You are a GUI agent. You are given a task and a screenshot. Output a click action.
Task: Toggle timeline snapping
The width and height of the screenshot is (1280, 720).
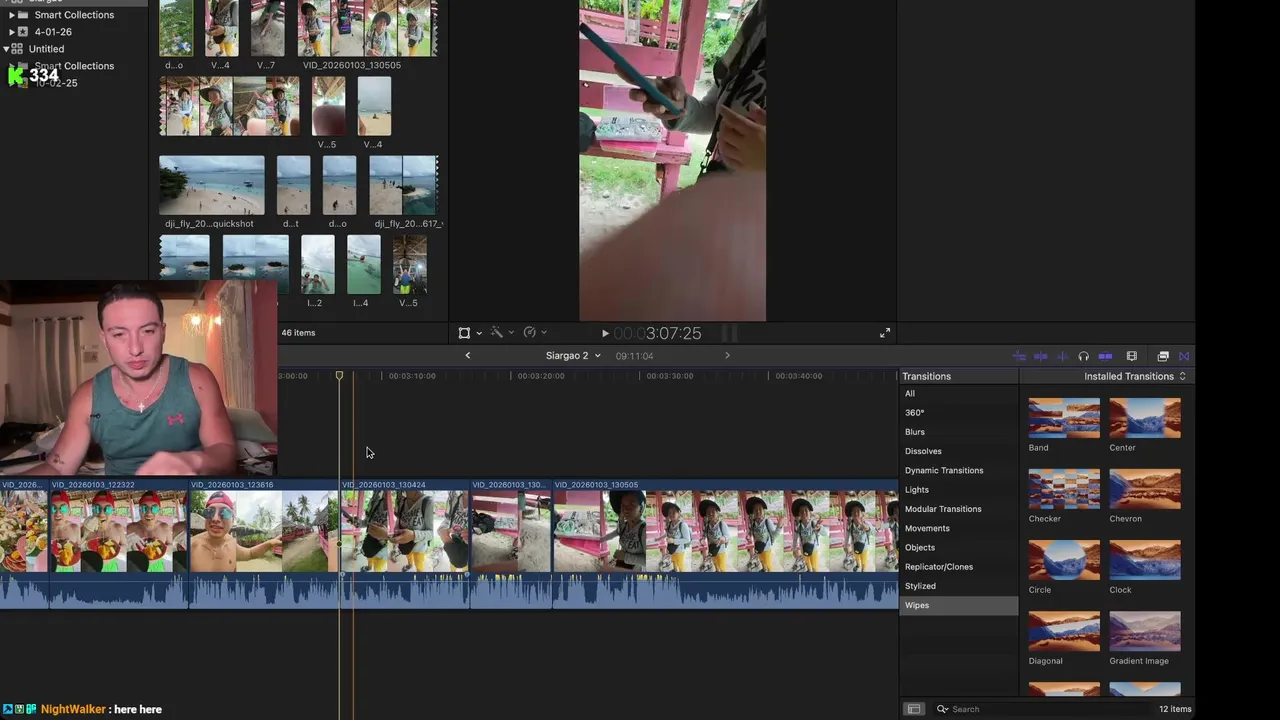(x=1105, y=356)
